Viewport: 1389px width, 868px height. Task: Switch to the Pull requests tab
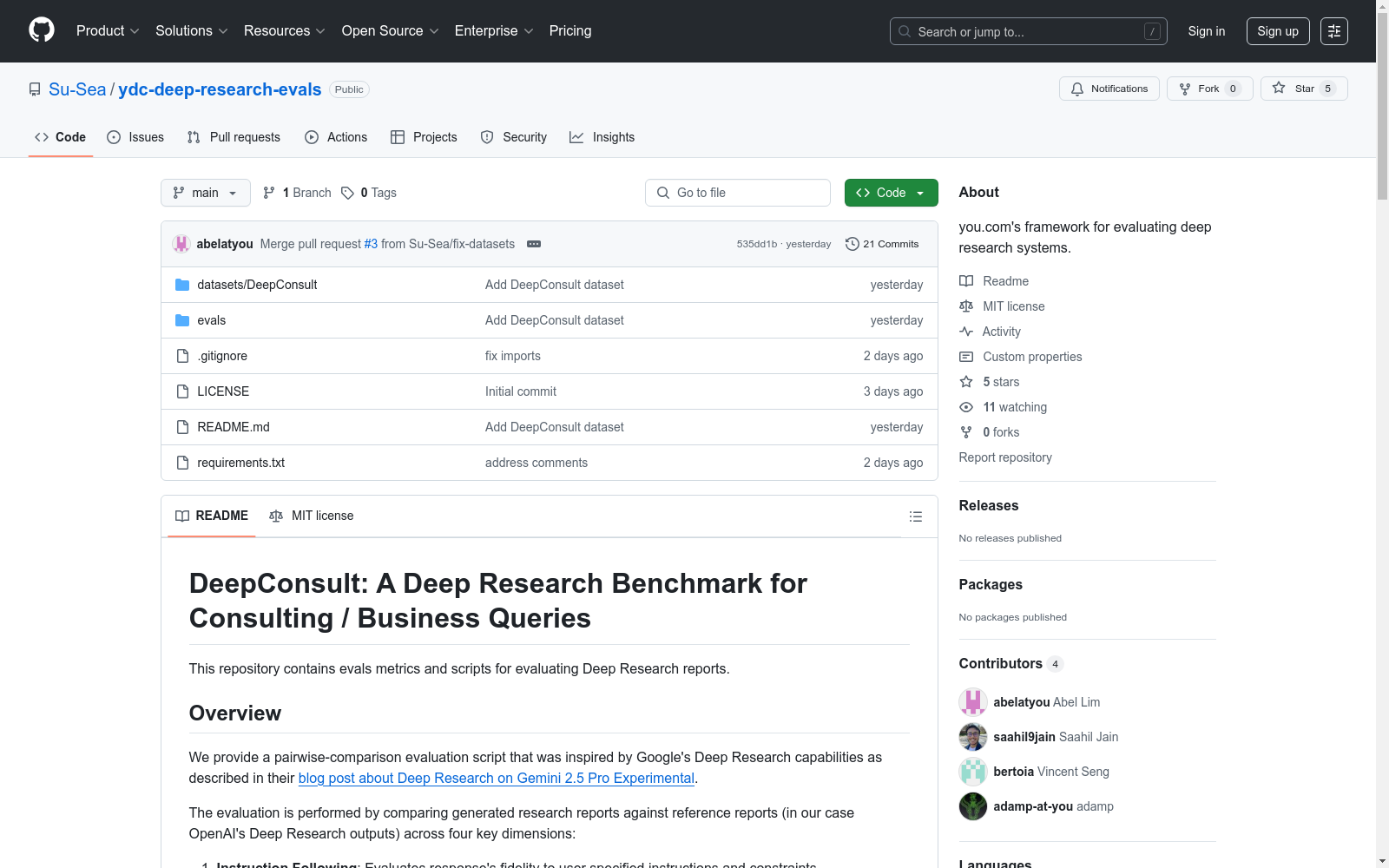(234, 137)
